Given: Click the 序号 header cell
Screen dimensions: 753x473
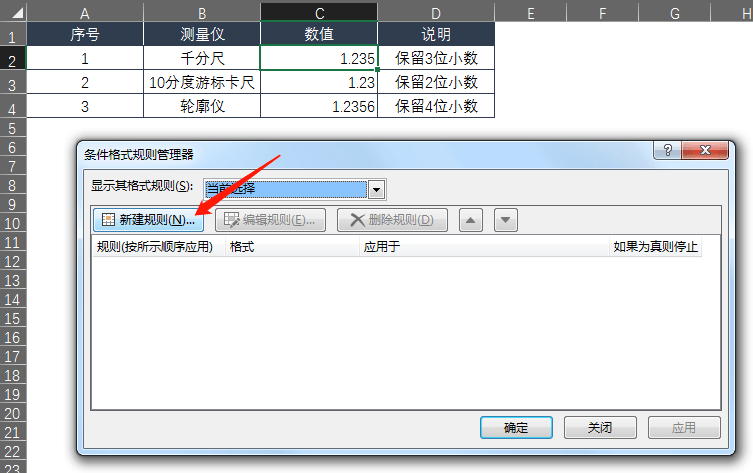Looking at the screenshot, I should click(x=85, y=34).
